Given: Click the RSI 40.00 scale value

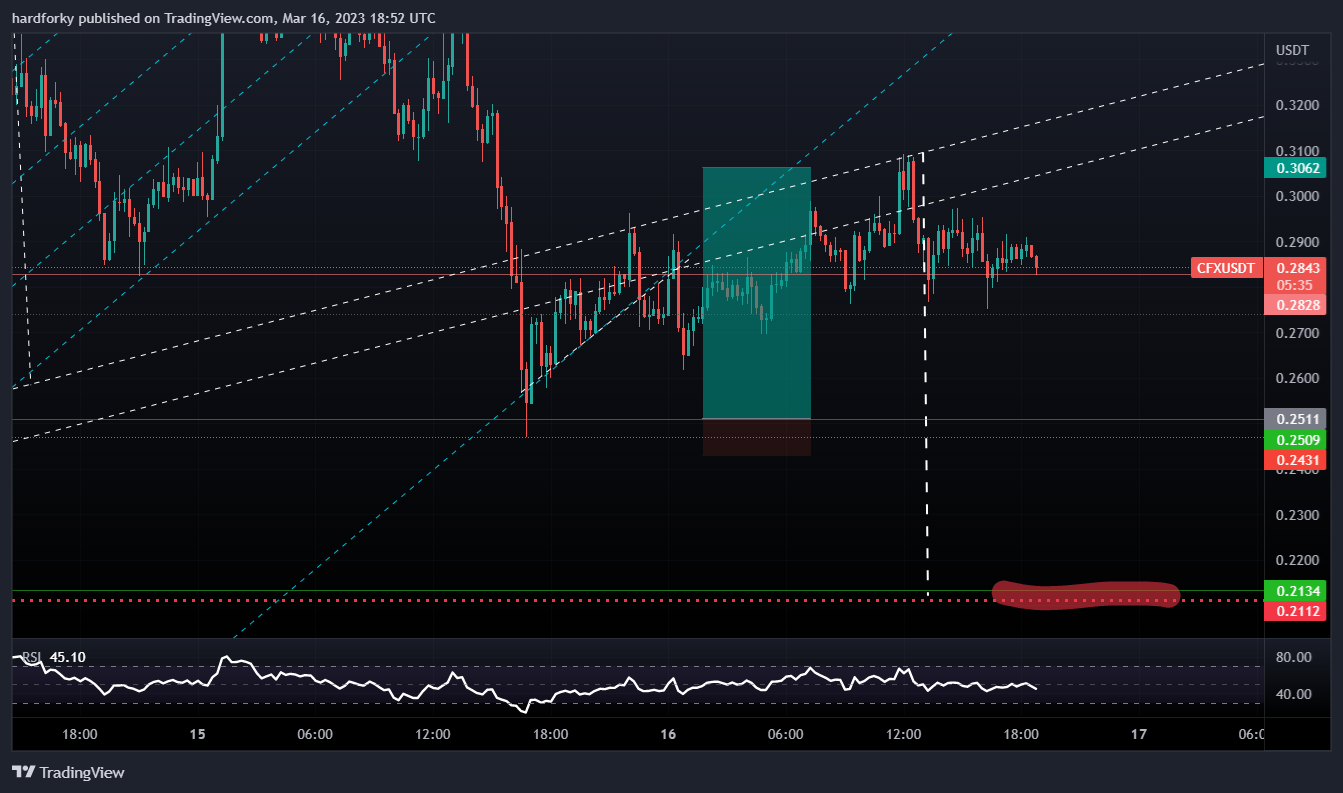Looking at the screenshot, I should point(1295,694).
